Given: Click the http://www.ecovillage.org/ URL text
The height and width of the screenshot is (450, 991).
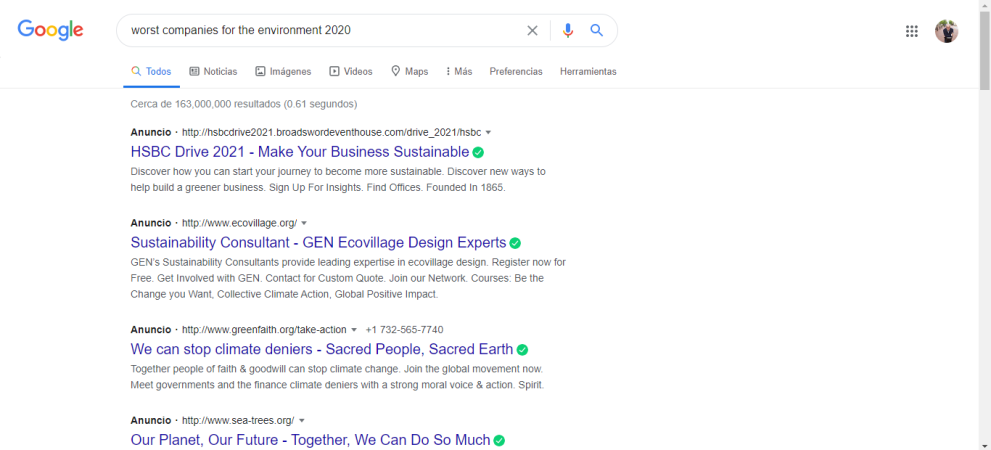Looking at the screenshot, I should [240, 223].
